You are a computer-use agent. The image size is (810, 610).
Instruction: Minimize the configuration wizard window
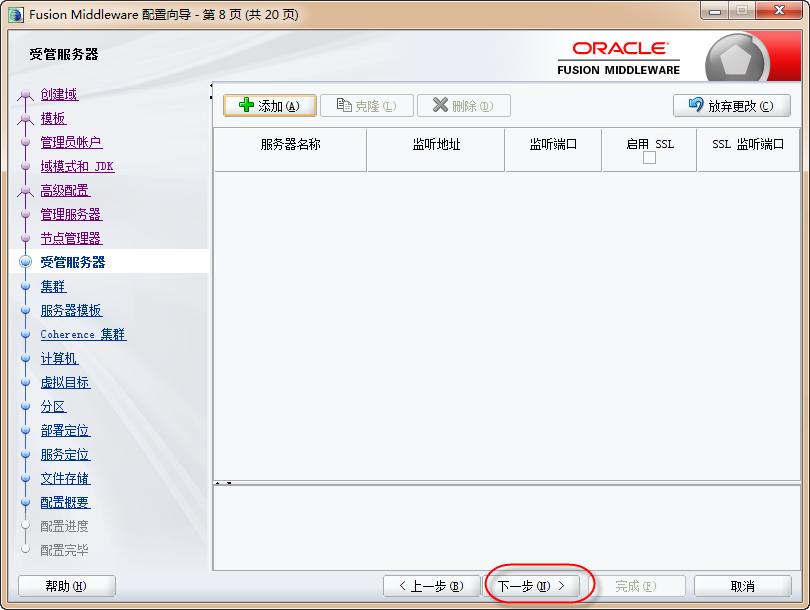[x=715, y=11]
